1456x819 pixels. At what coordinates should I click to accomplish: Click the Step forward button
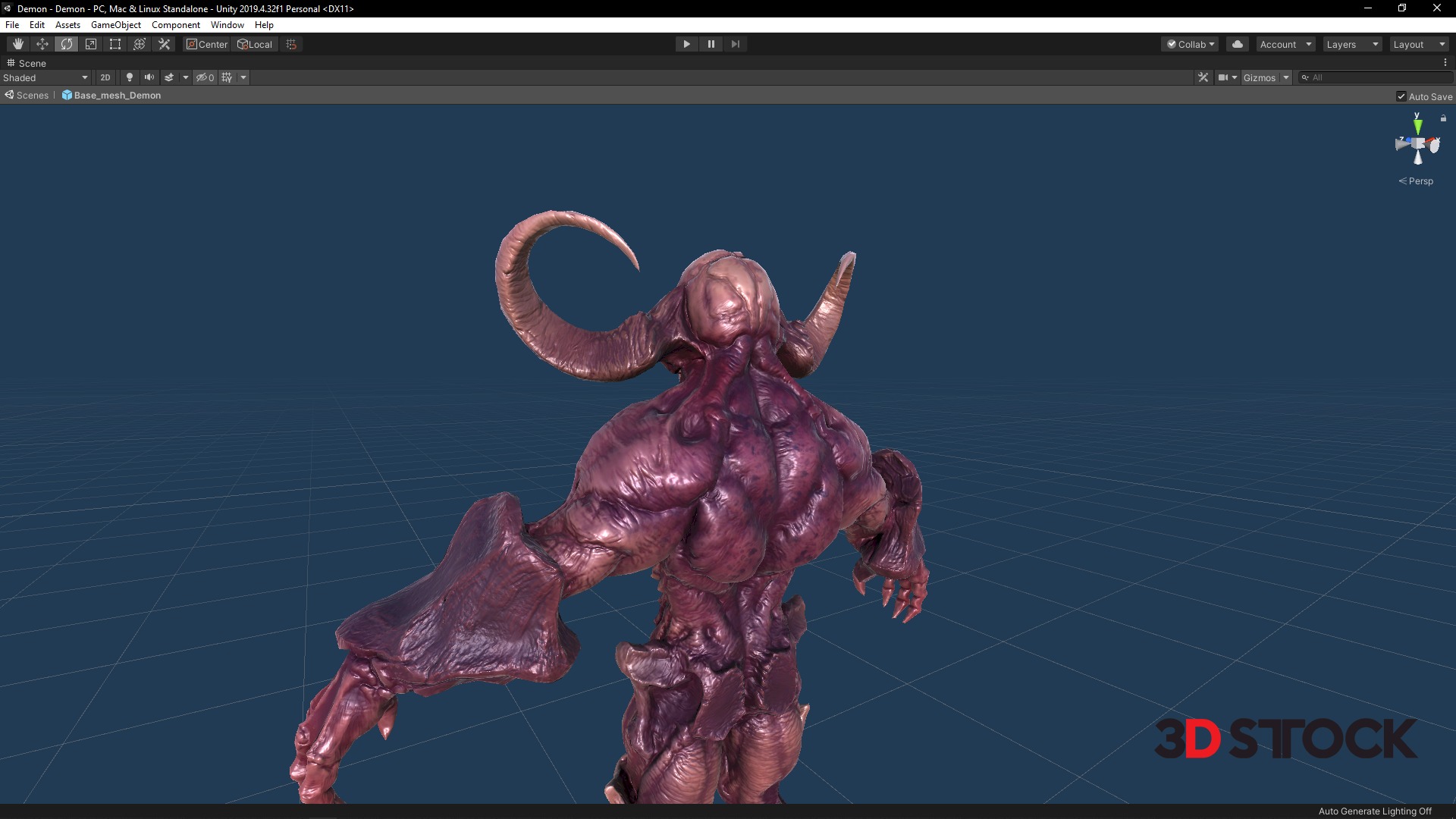(x=735, y=44)
